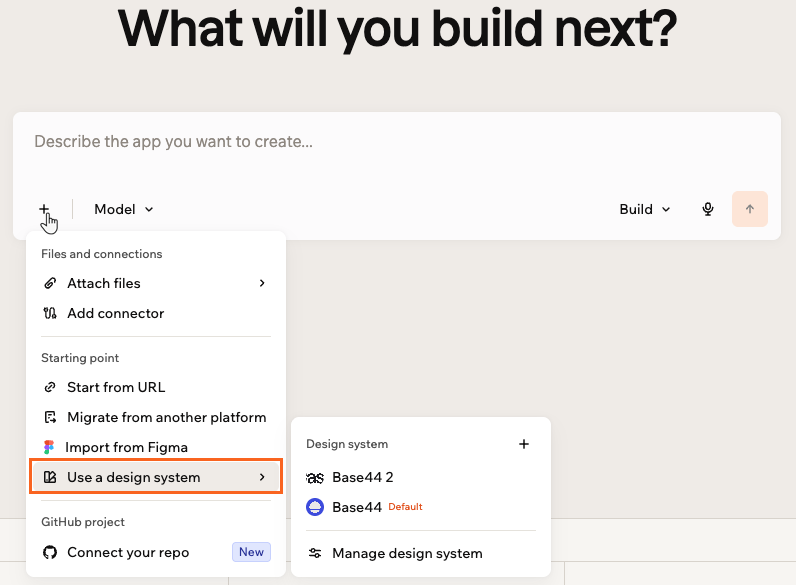Select Import from Figma

[x=155, y=447]
